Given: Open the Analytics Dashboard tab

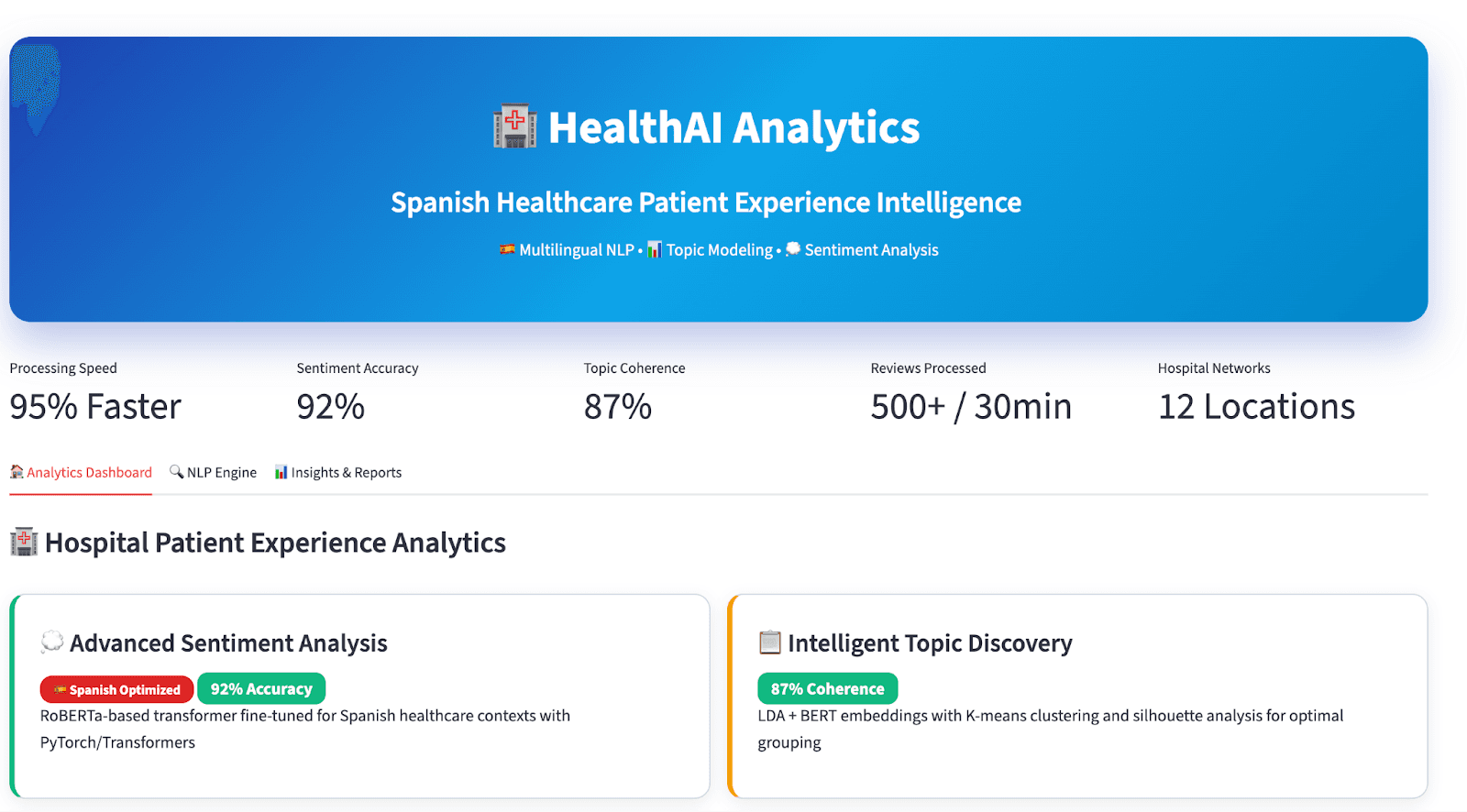Looking at the screenshot, I should tap(81, 472).
